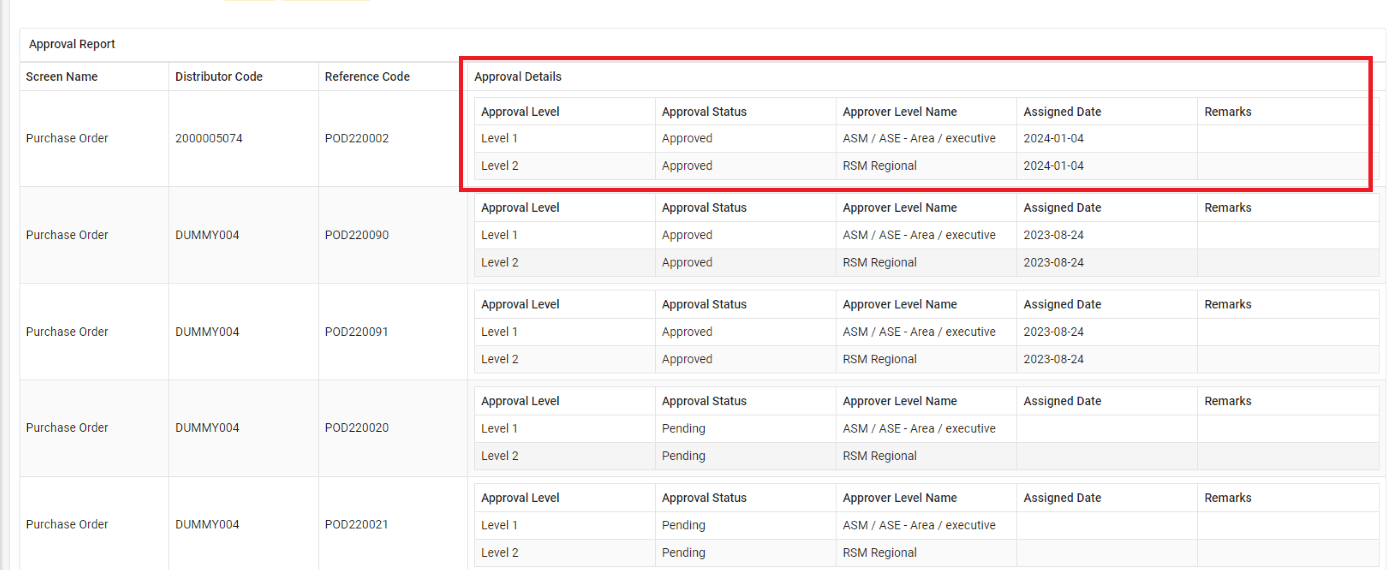Screen dimensions: 1389x570
Task: Click Assigned Date header for POD220090
Action: click(x=1062, y=208)
